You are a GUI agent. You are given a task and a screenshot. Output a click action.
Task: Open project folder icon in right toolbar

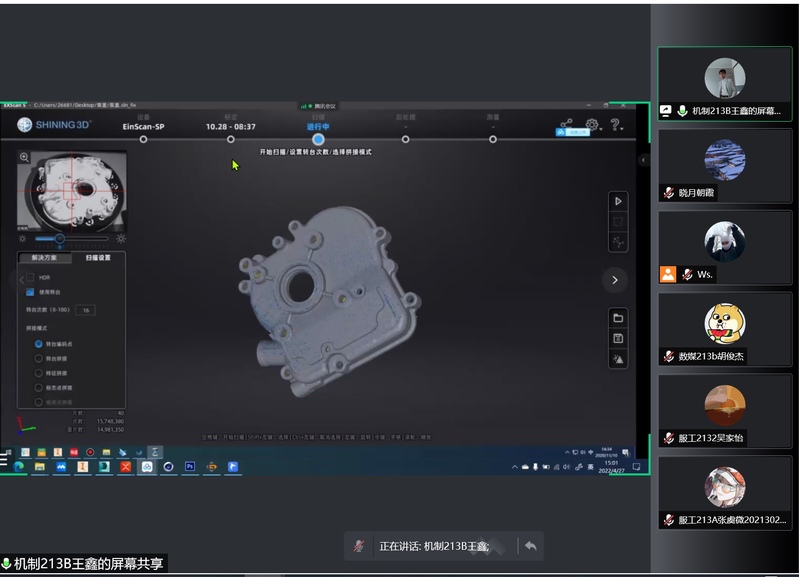(618, 318)
